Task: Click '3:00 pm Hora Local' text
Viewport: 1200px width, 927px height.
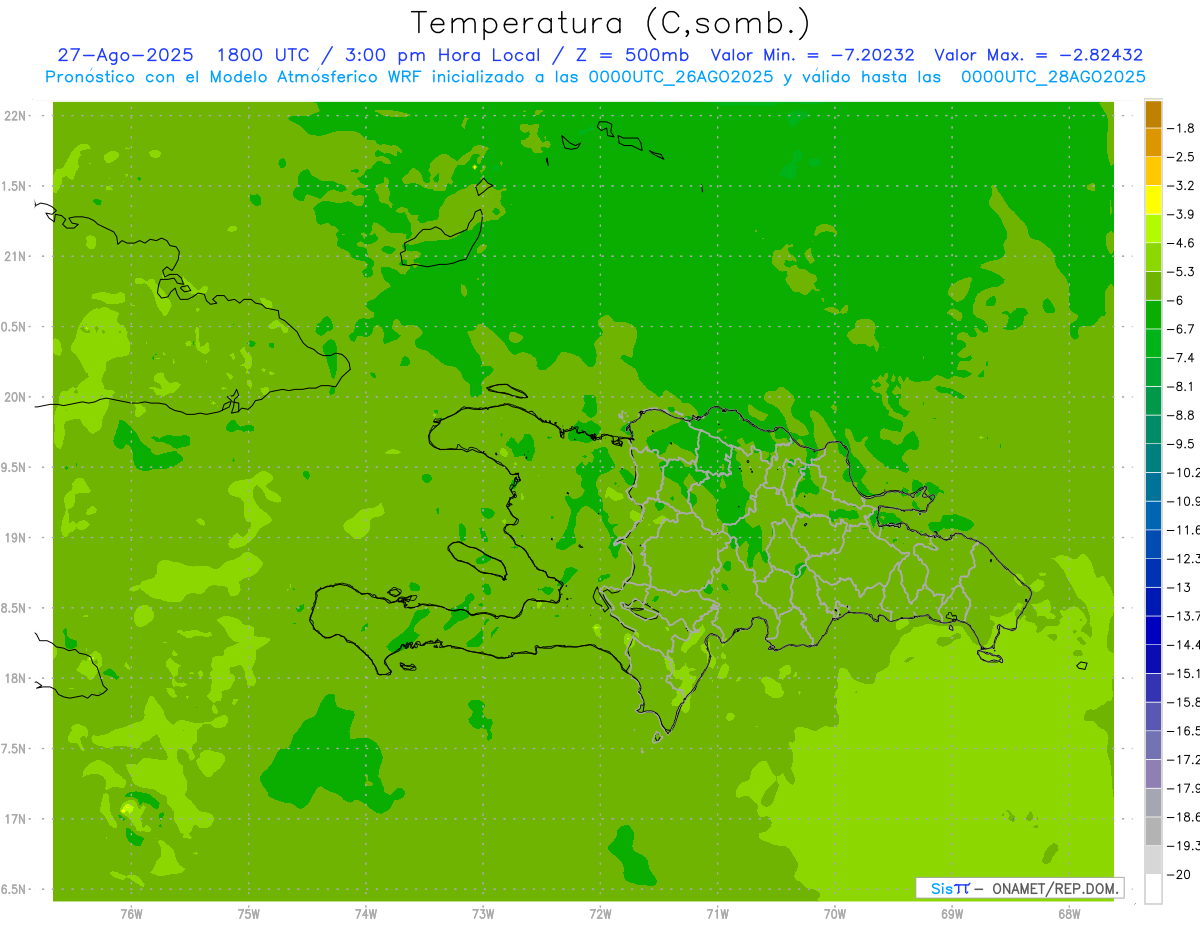Action: click(x=441, y=55)
